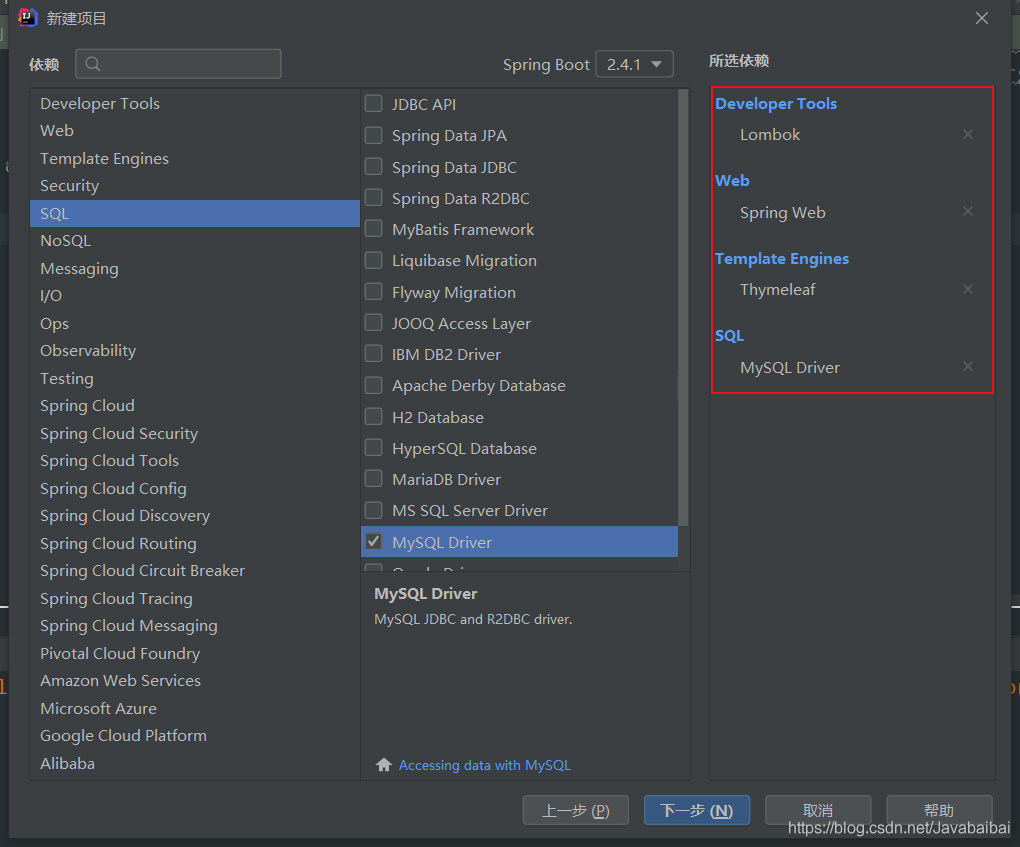Open Accessing data with MySQL link

485,765
